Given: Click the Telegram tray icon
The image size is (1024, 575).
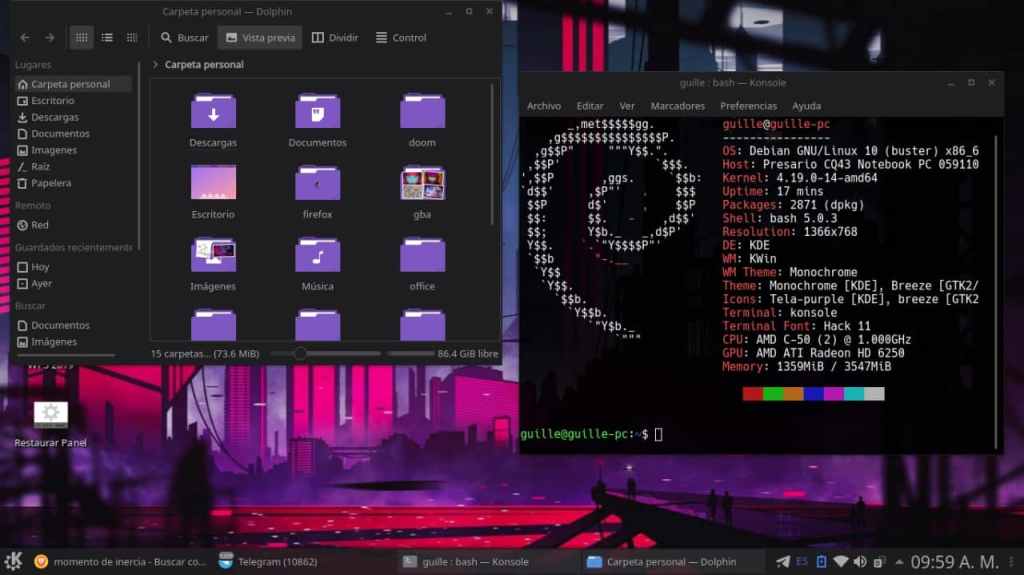Looking at the screenshot, I should (783, 562).
